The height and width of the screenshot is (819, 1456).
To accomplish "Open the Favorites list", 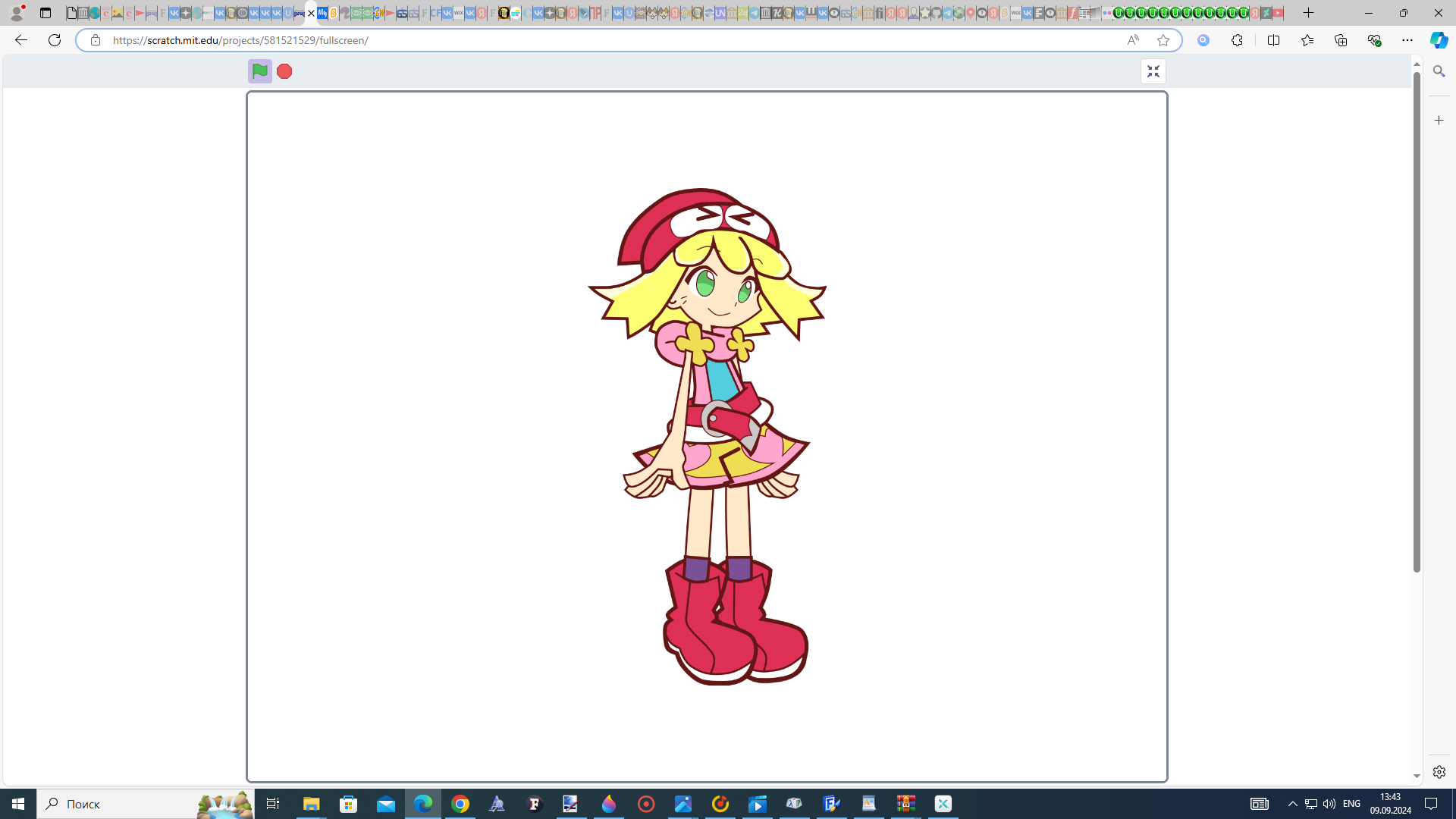I will (1307, 40).
